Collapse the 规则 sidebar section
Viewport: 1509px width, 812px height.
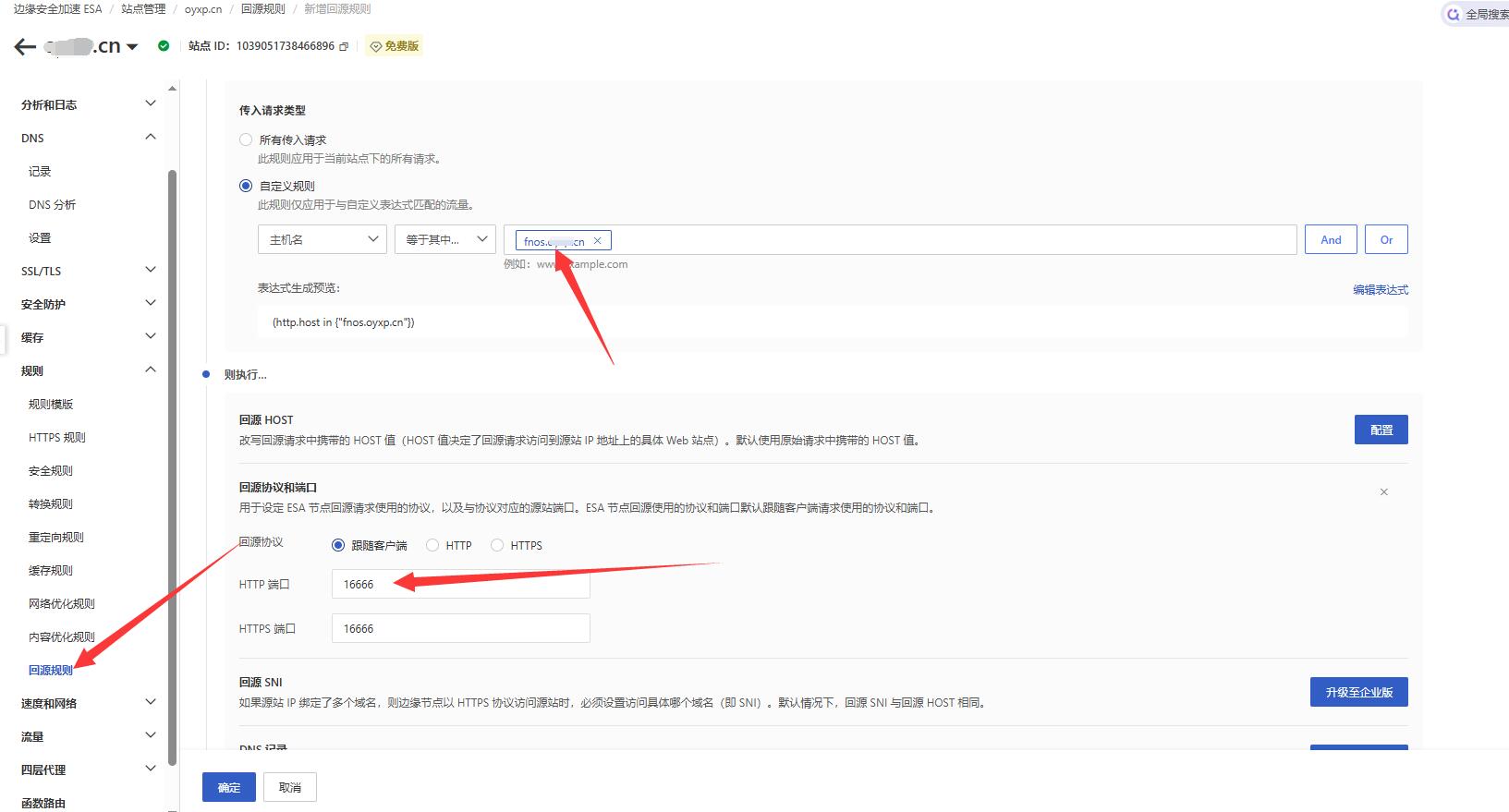pyautogui.click(x=151, y=370)
